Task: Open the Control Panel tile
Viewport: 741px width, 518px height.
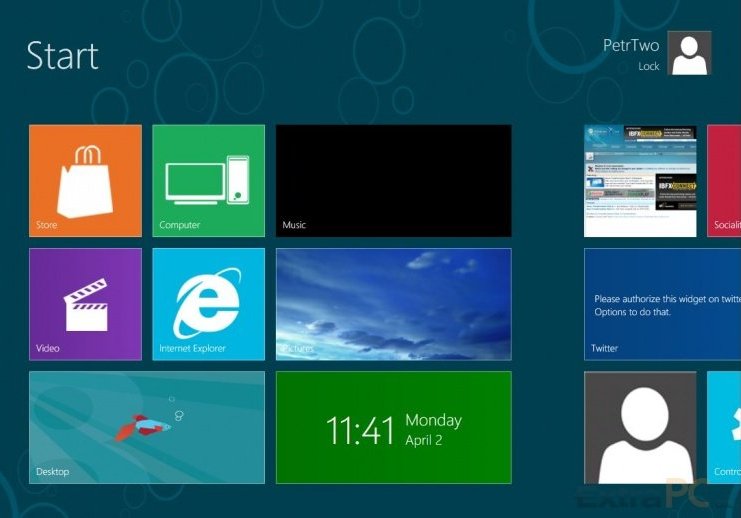Action: point(725,427)
